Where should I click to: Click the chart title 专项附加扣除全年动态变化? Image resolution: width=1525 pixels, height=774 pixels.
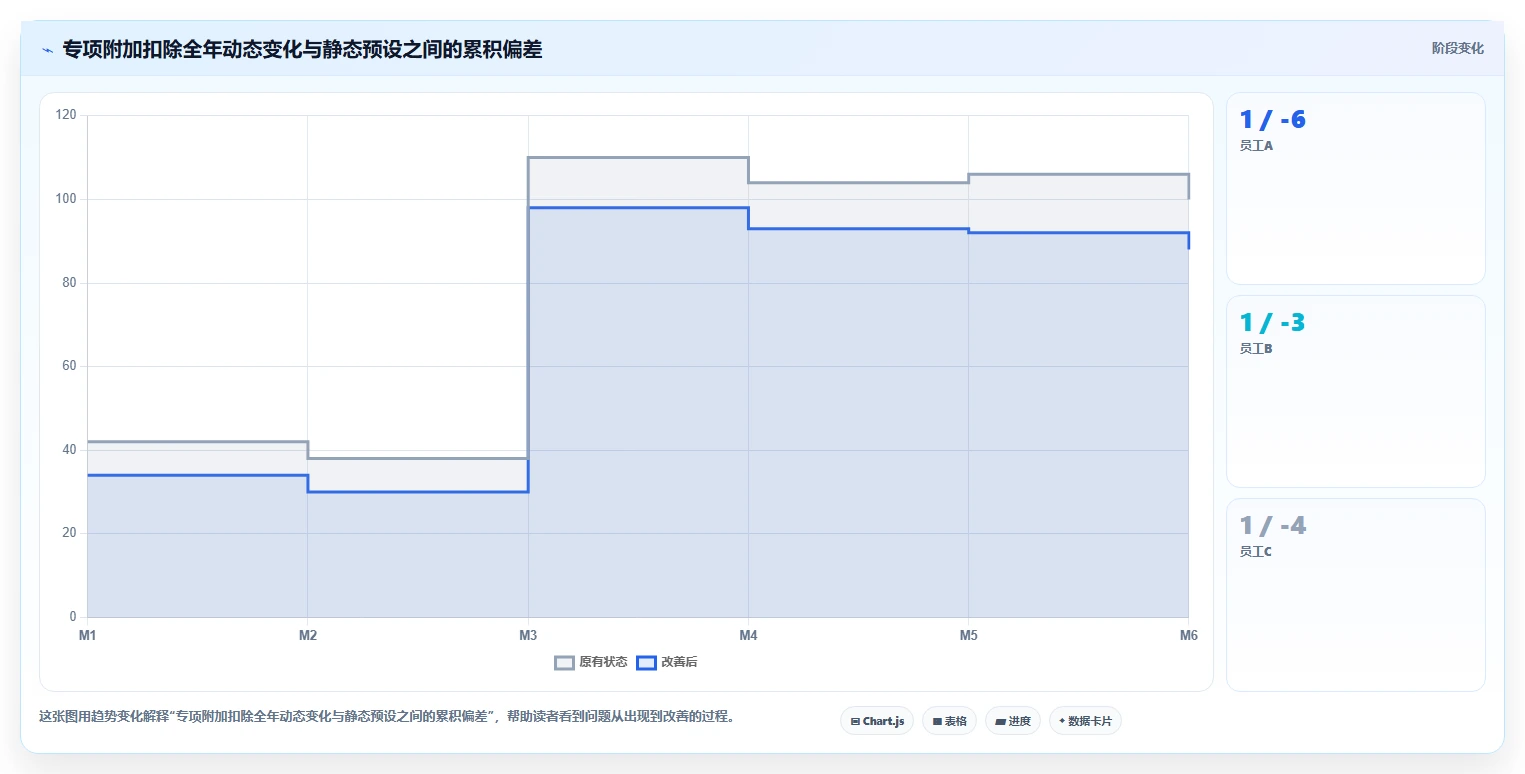pyautogui.click(x=303, y=49)
